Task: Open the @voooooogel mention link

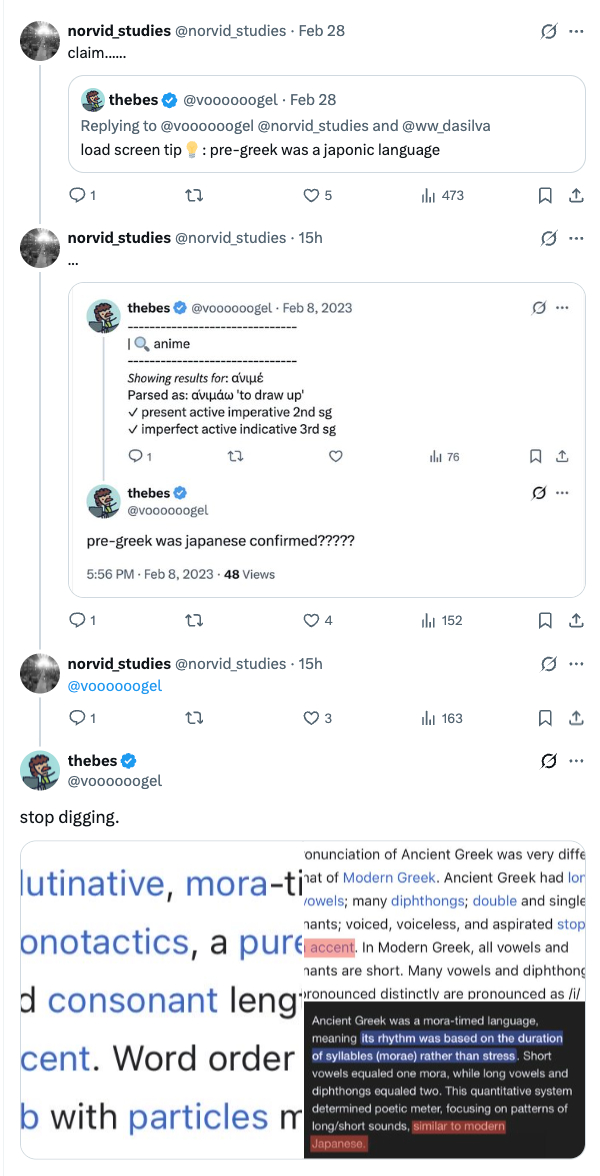Action: click(114, 686)
